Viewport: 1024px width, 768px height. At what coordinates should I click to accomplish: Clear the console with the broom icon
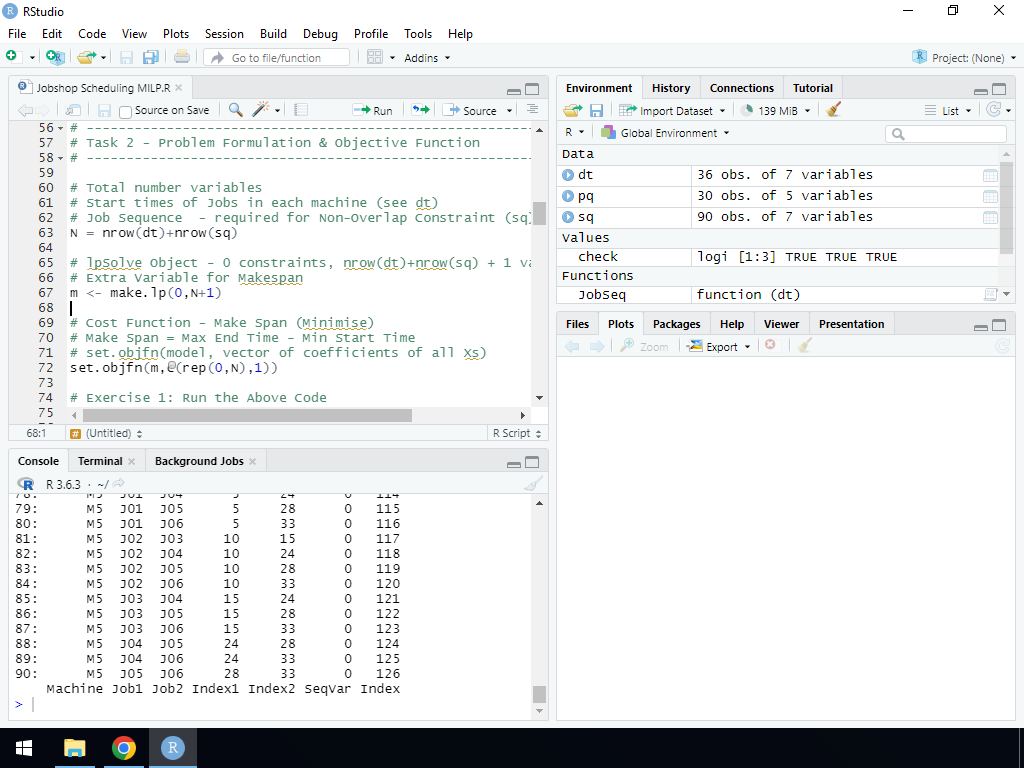point(533,484)
